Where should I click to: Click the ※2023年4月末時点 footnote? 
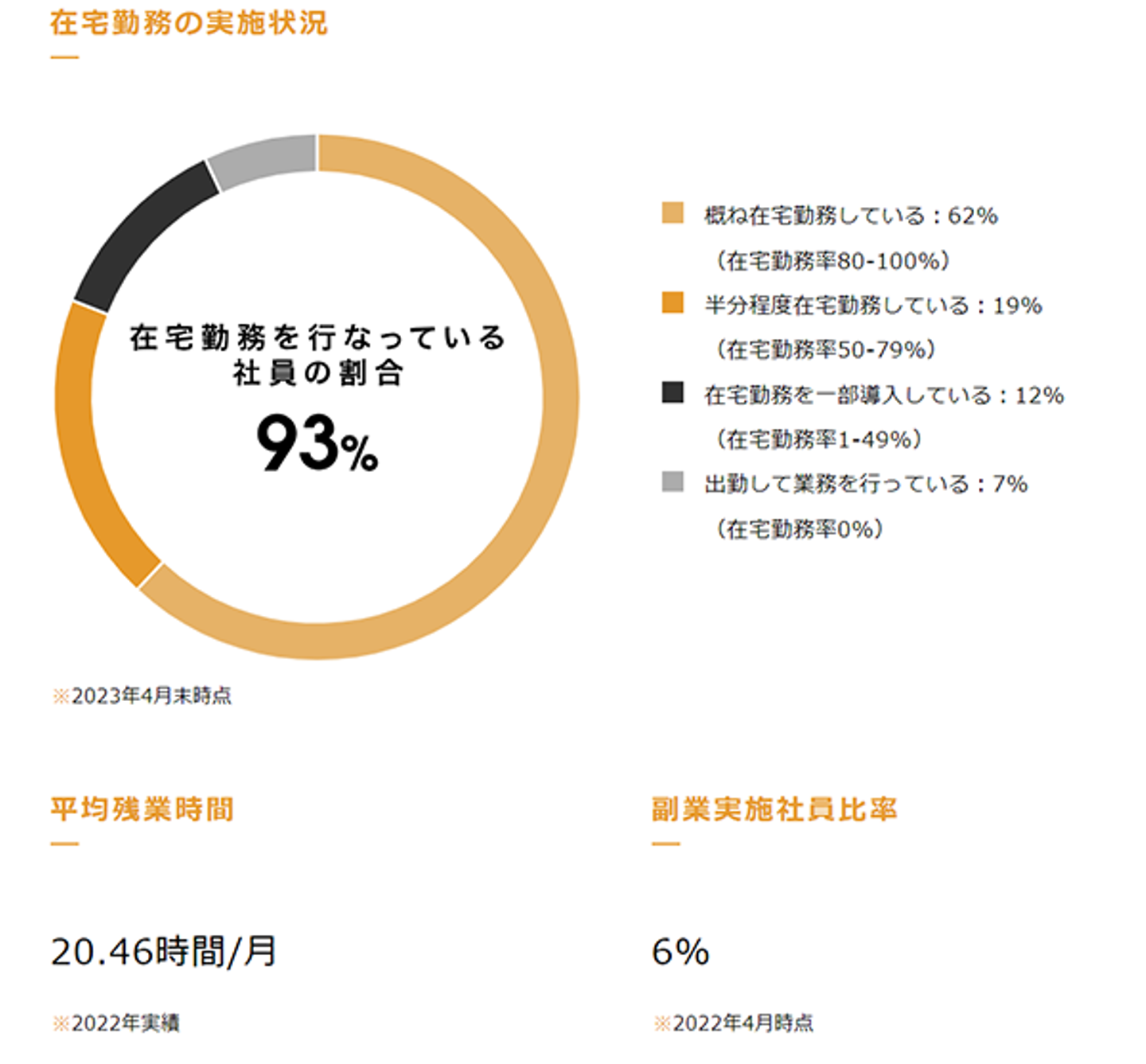coord(142,696)
